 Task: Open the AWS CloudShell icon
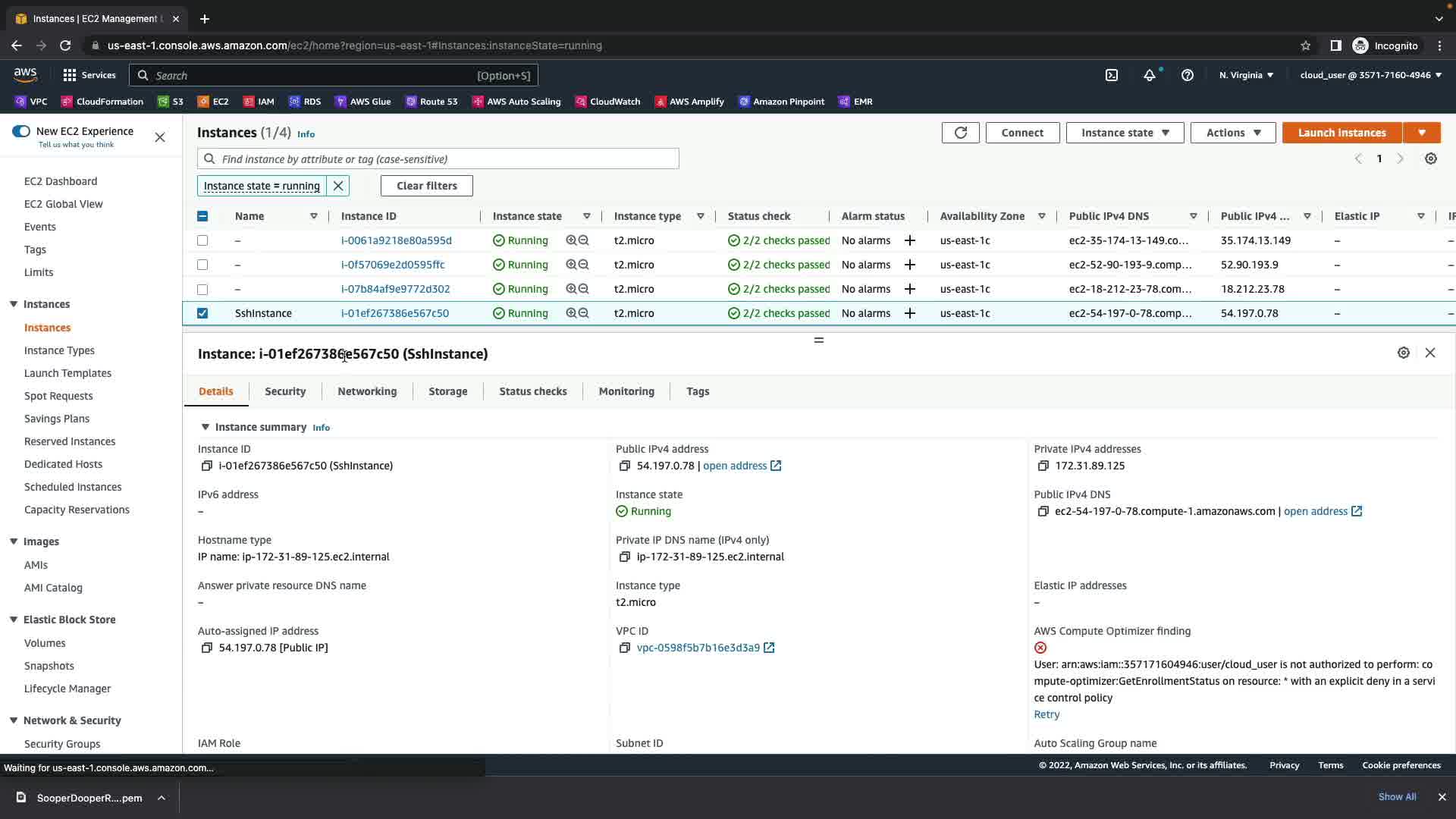pyautogui.click(x=1112, y=75)
